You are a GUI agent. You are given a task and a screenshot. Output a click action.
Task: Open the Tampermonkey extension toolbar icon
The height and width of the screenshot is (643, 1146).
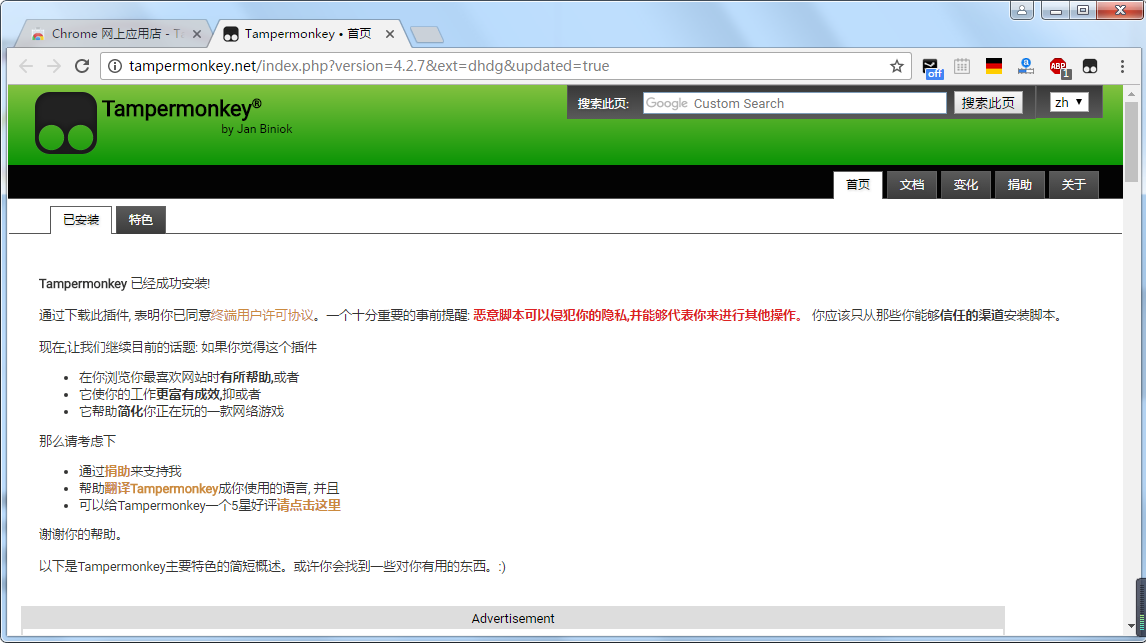(x=1090, y=66)
